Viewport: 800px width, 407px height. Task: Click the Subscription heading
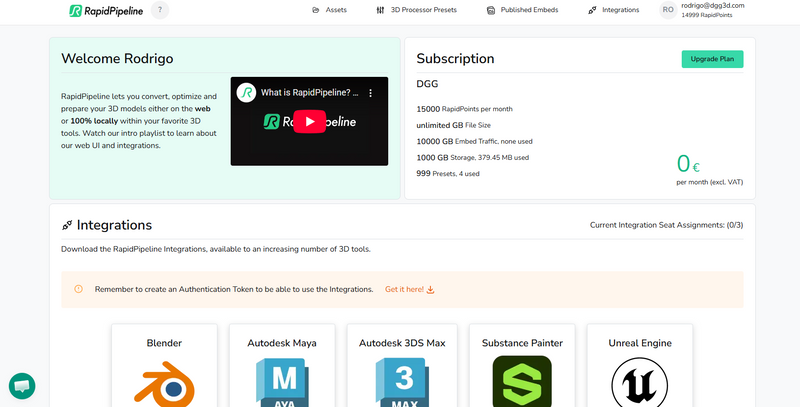[455, 59]
